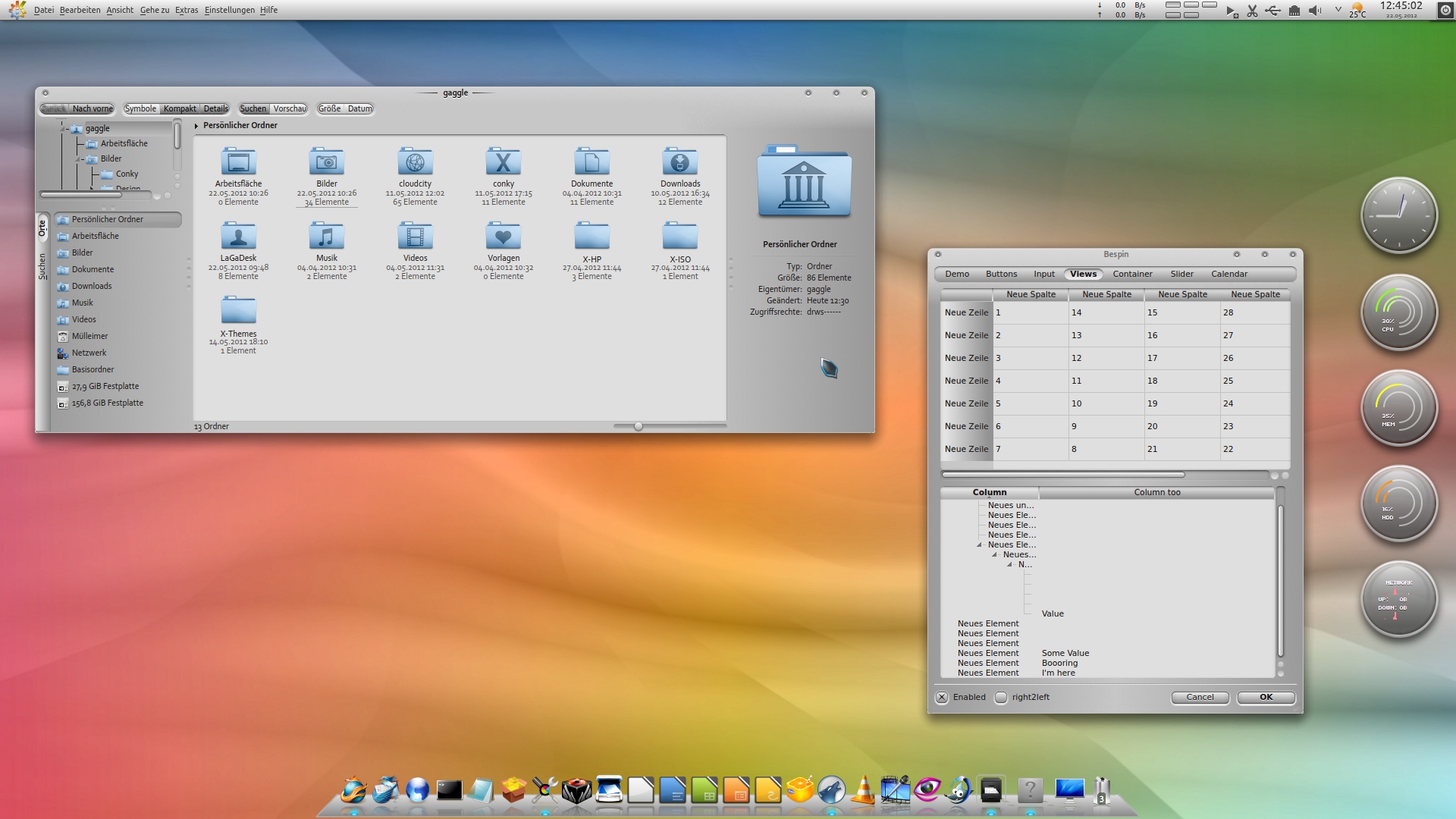Open the X-ISO folder
The width and height of the screenshot is (1456, 819).
click(x=680, y=237)
